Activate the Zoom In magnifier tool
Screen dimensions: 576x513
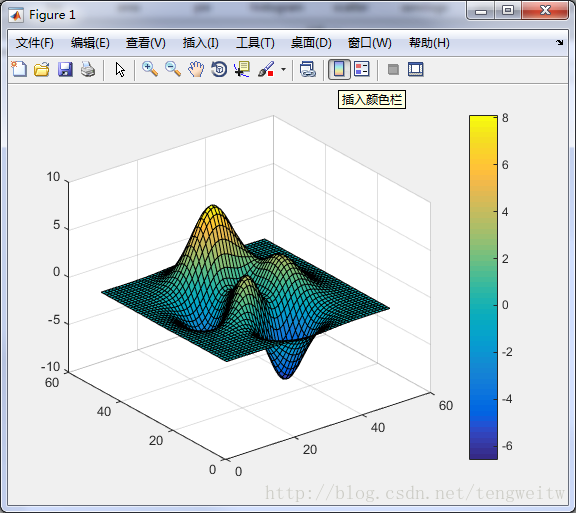point(150,69)
